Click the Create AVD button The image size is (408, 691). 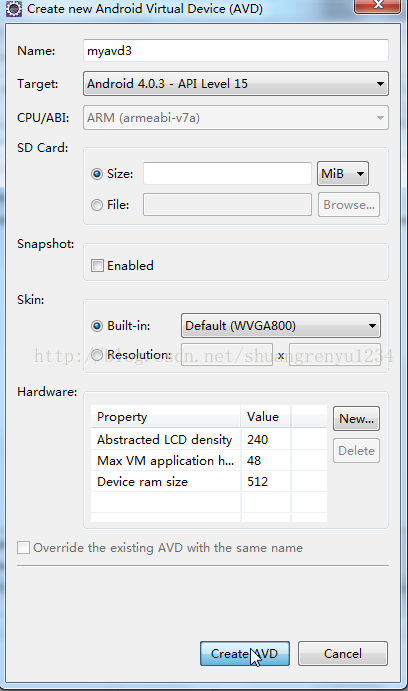pos(245,654)
